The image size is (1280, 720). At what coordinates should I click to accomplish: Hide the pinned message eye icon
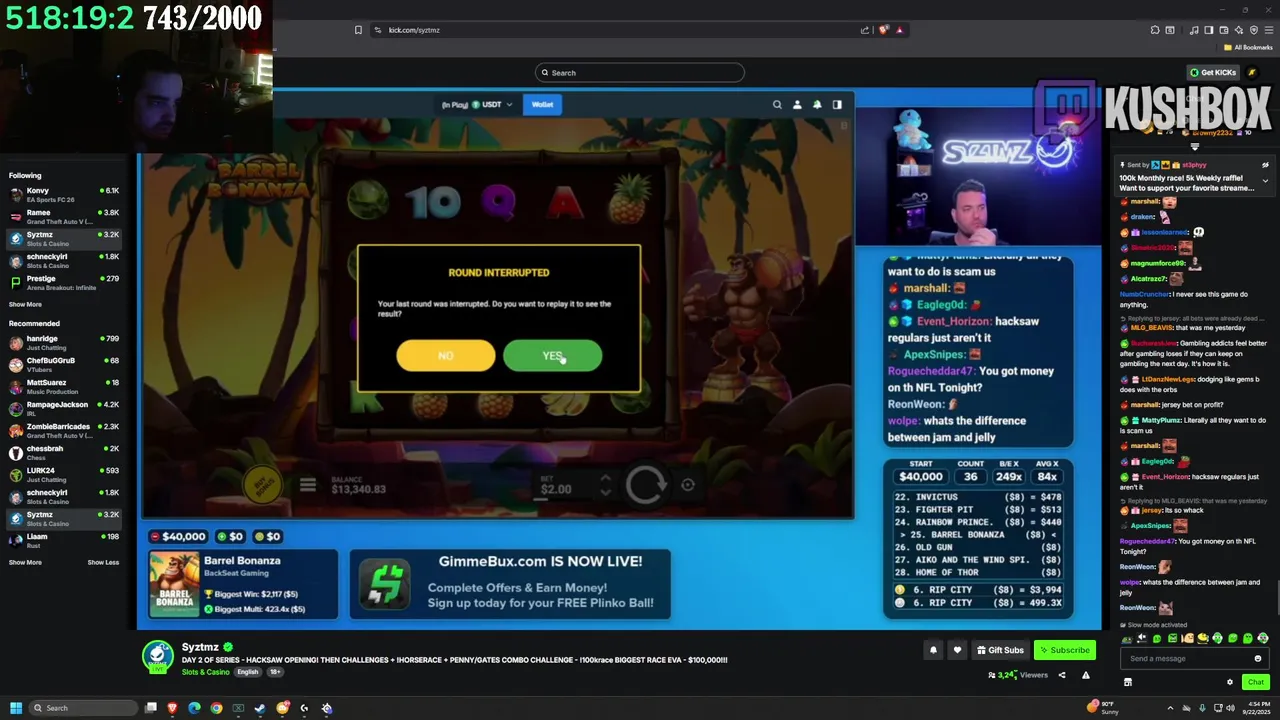click(1265, 165)
